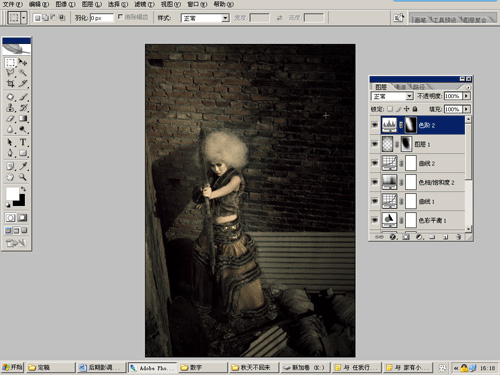The width and height of the screenshot is (500, 375).
Task: Open the 秋天不回来 folder taskbar button
Action: (x=254, y=368)
